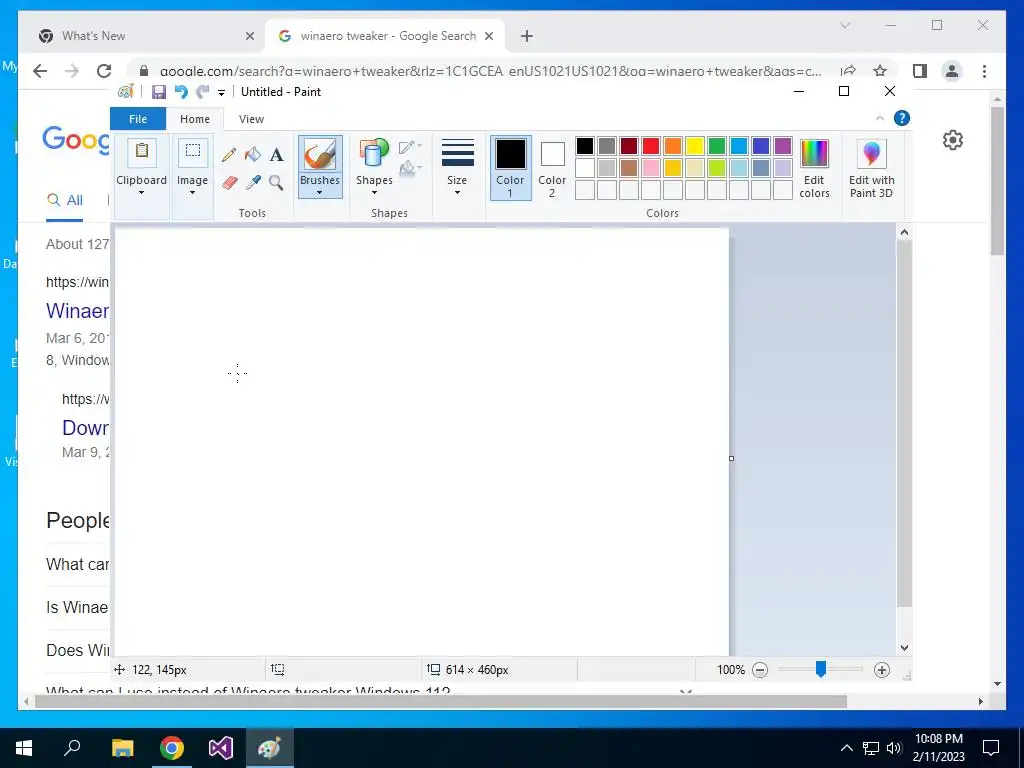
Task: Open Visual Studio from taskbar
Action: (221, 748)
